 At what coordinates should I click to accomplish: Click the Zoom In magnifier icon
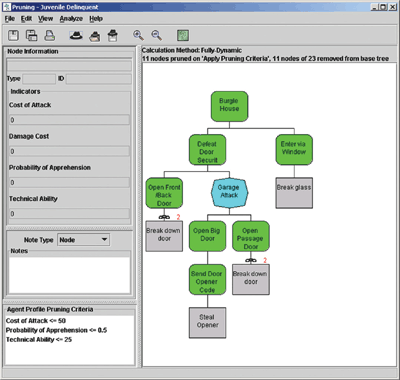pos(138,35)
